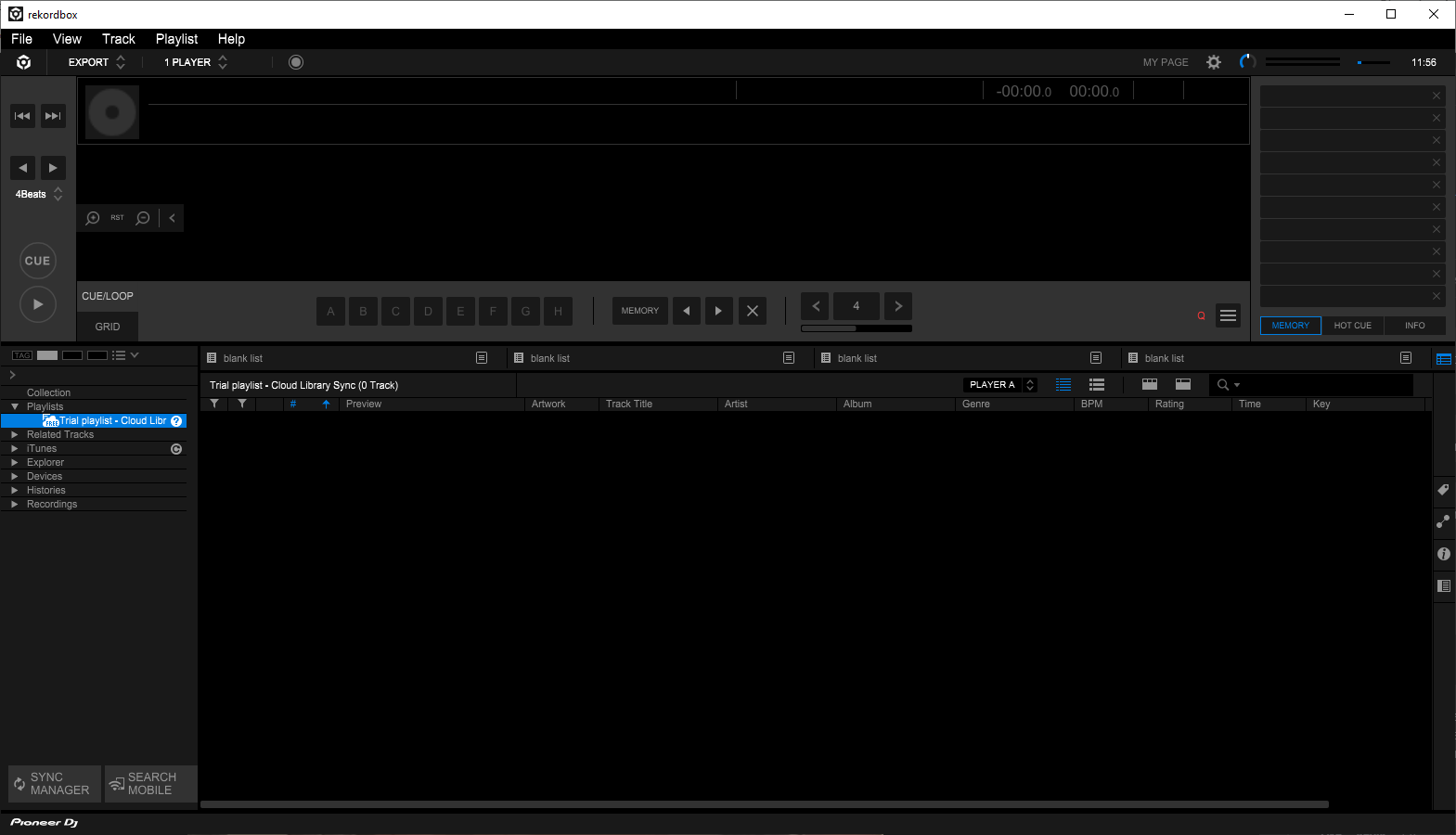Open My Tag panel icon on right sidebar
Image resolution: width=1456 pixels, height=835 pixels.
(x=1444, y=490)
